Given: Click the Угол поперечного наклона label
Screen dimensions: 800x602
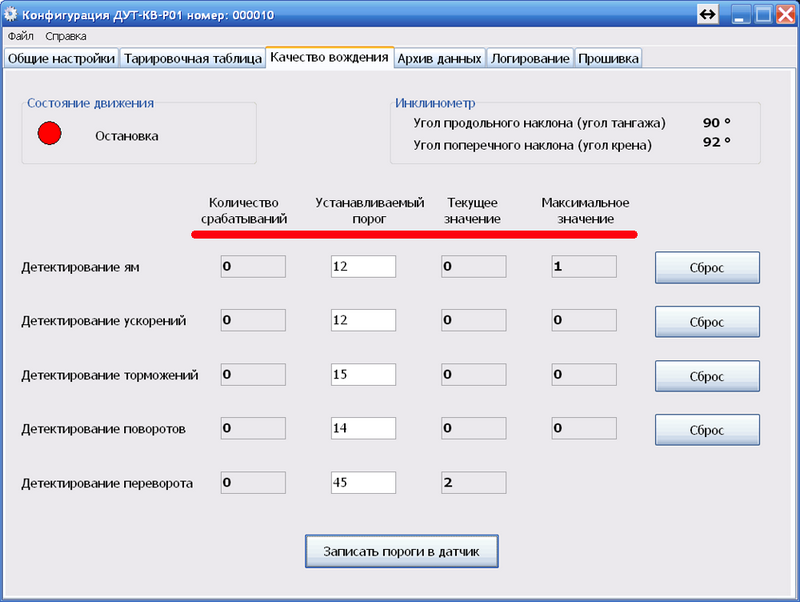Looking at the screenshot, I should click(x=532, y=145).
